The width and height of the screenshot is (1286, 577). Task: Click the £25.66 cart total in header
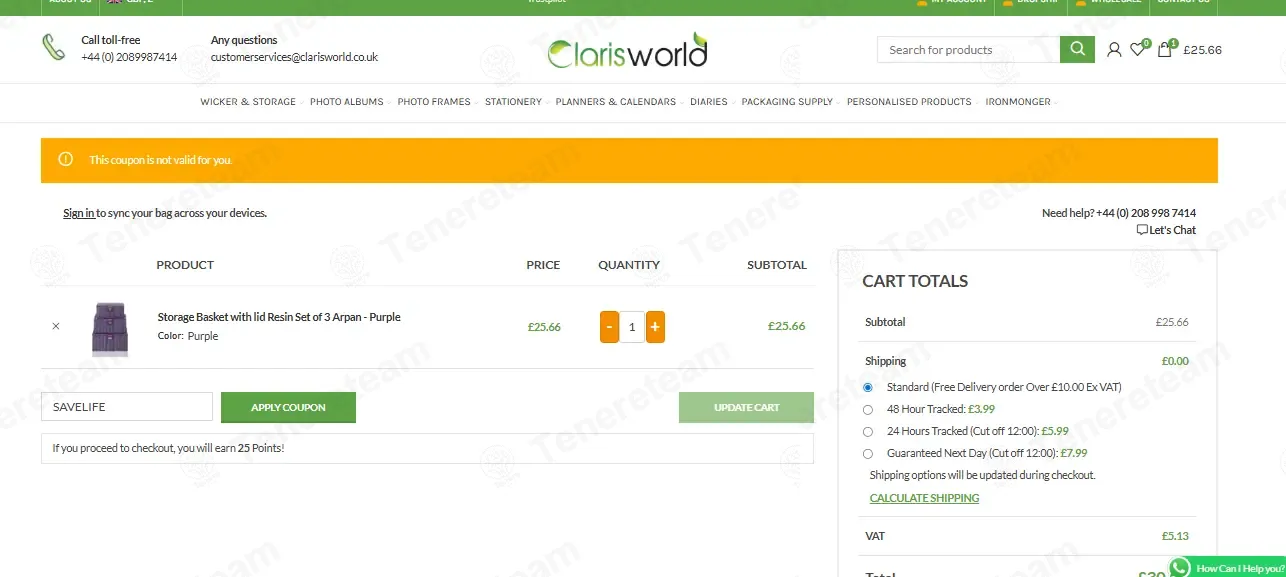point(1202,50)
